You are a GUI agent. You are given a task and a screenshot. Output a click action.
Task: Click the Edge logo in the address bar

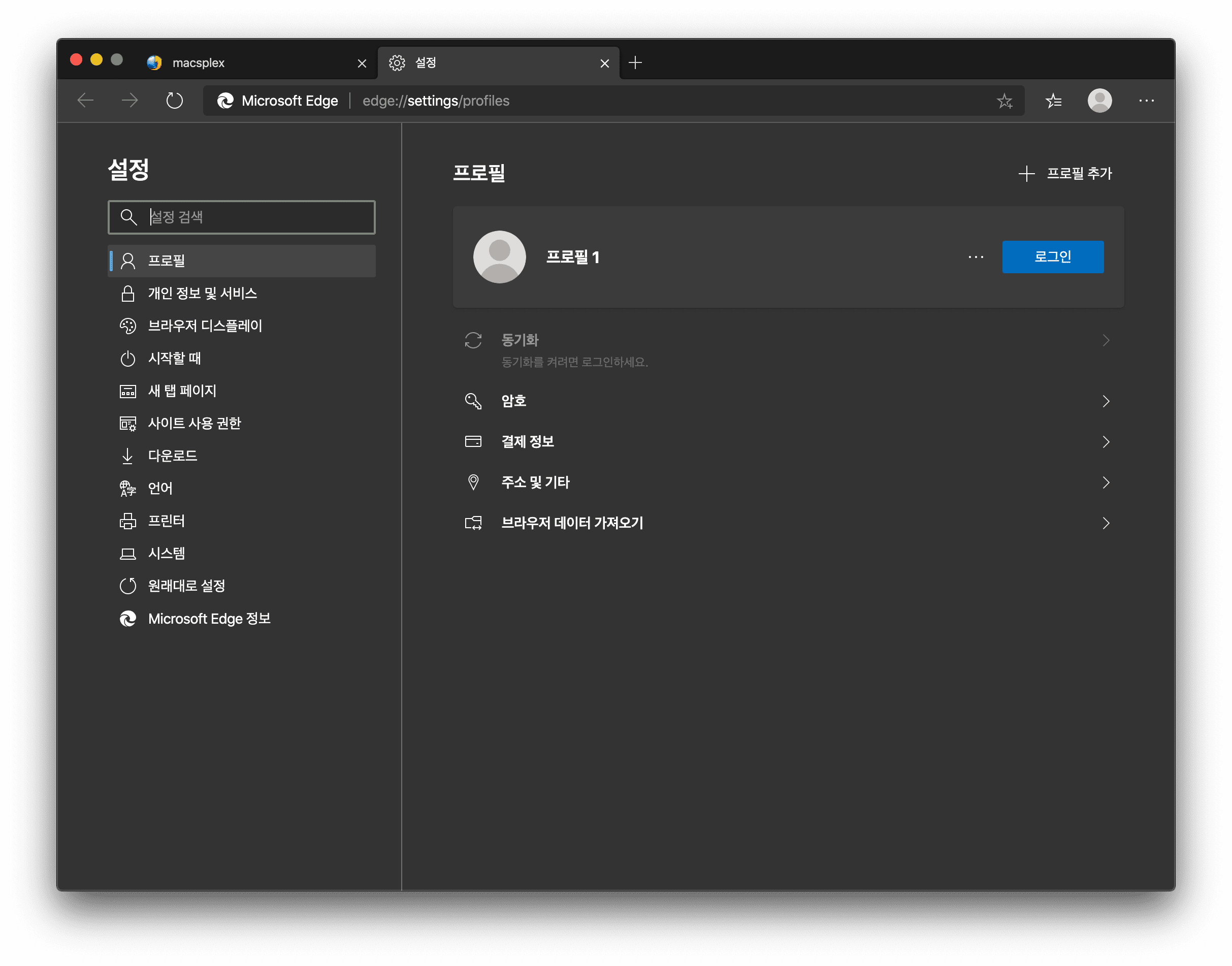click(225, 101)
